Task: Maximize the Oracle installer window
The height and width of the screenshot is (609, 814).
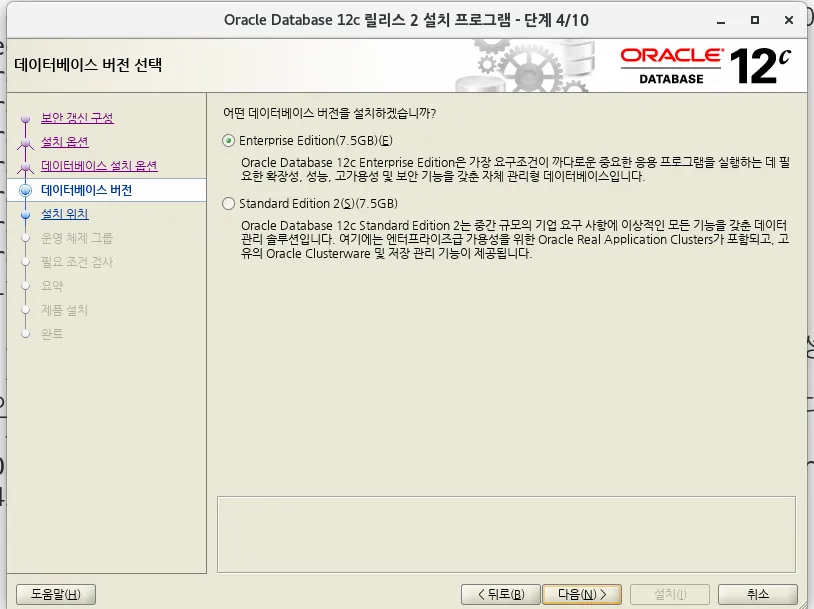Action: 755,20
